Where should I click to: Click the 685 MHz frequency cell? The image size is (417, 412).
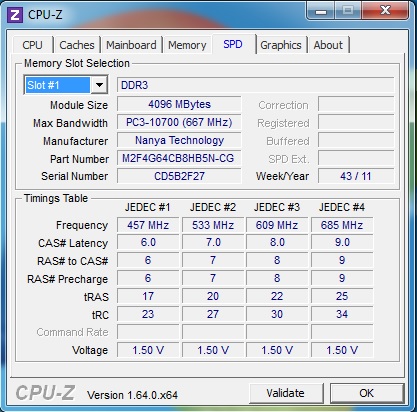click(342, 225)
